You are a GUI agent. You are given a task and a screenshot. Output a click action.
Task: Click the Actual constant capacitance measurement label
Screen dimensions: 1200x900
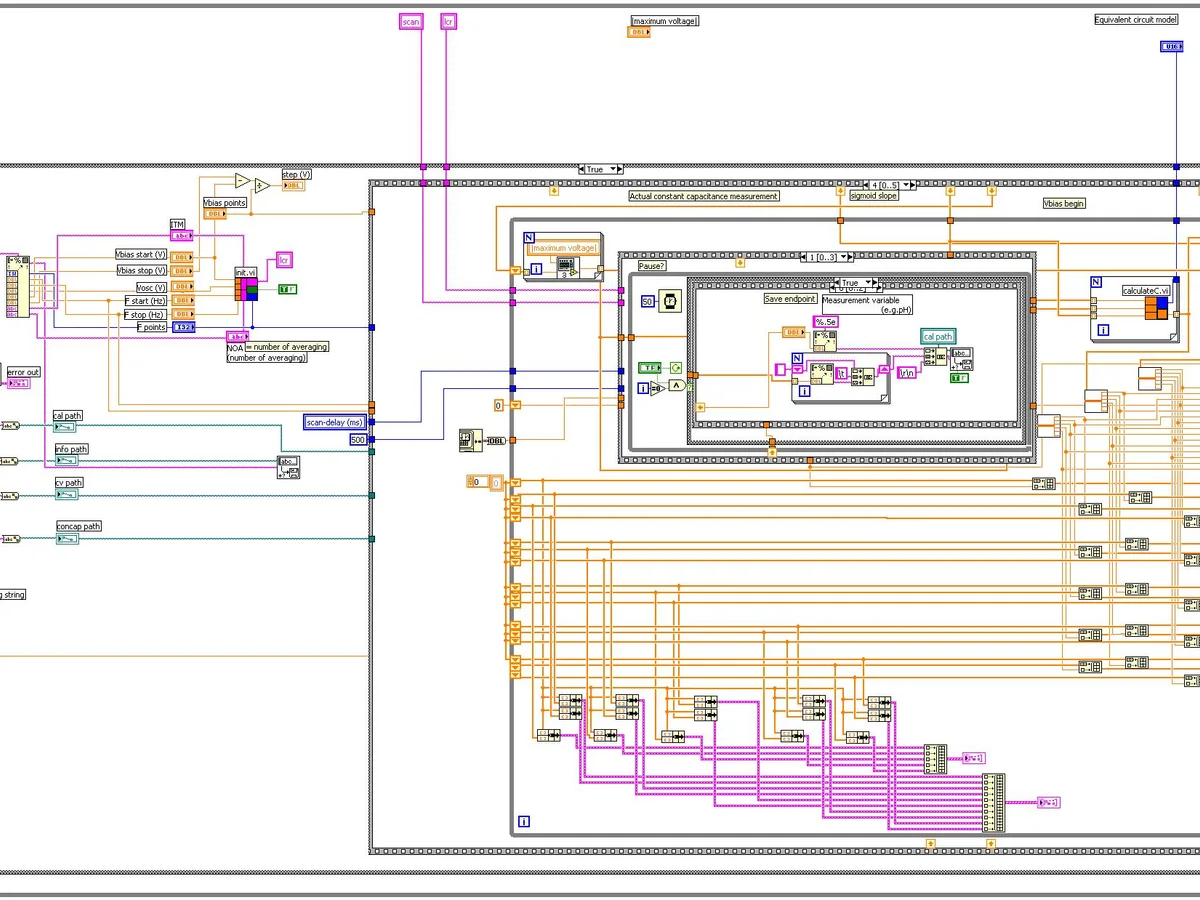[x=704, y=196]
